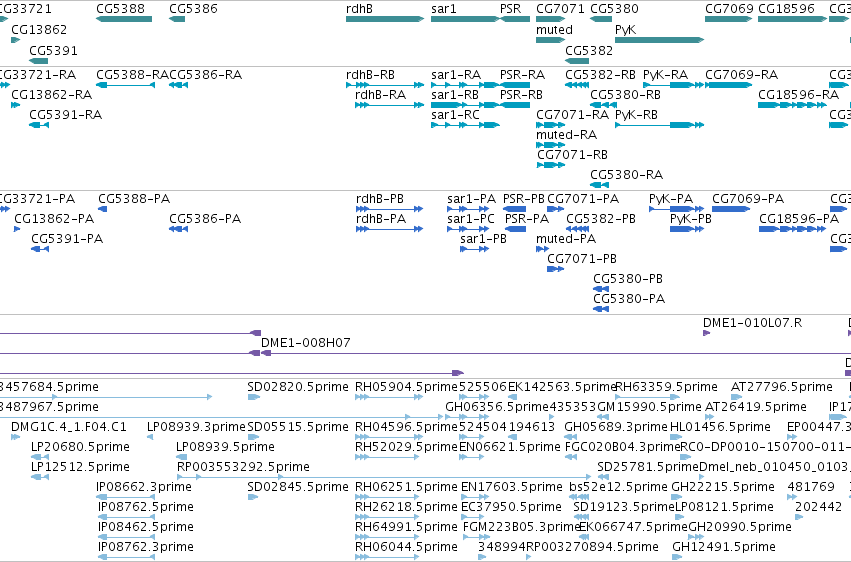This screenshot has height=562, width=851.
Task: Select EST DMG1C.4_1.F04.C1
Action: click(69, 427)
